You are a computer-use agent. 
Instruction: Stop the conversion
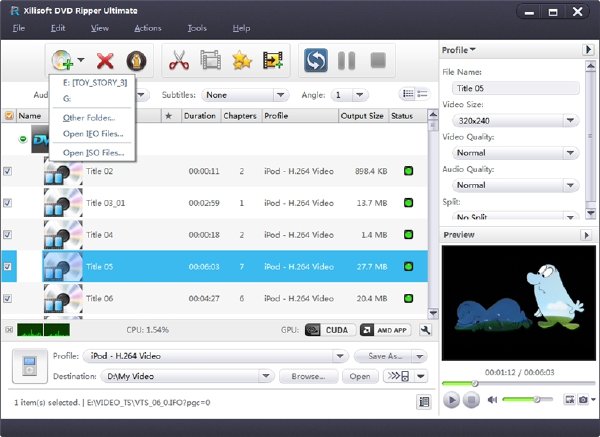pyautogui.click(x=378, y=60)
